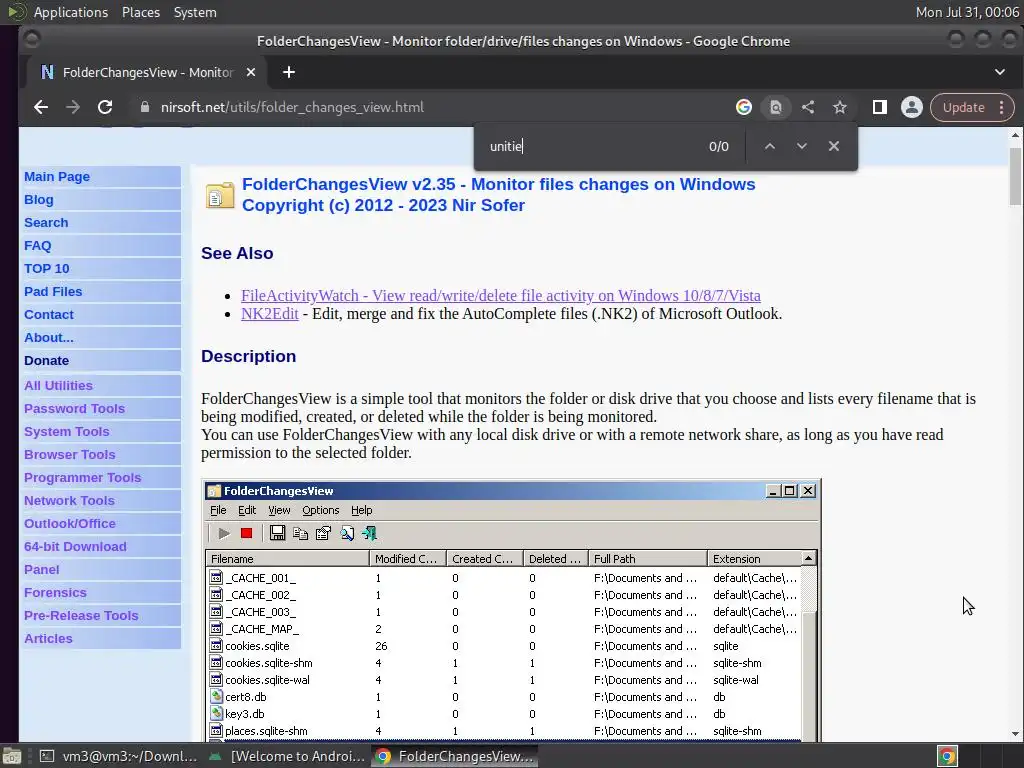Open the System Tools link
The width and height of the screenshot is (1024, 768).
coord(67,431)
